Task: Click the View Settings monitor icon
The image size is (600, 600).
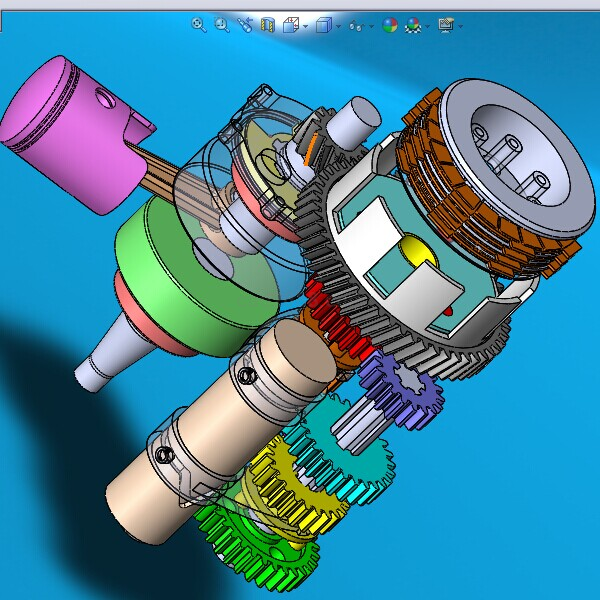Action: (x=445, y=25)
